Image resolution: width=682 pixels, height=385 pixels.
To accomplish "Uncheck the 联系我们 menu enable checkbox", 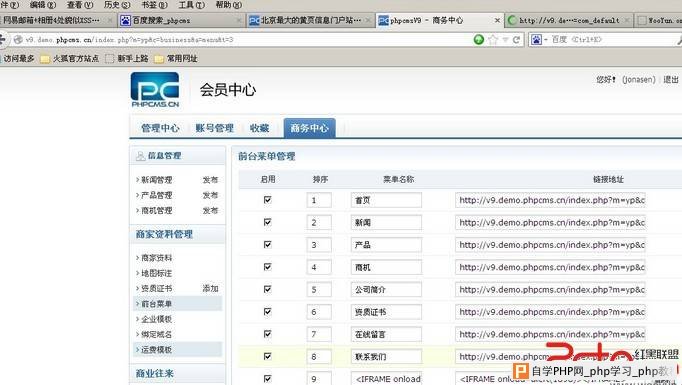I will tap(267, 356).
